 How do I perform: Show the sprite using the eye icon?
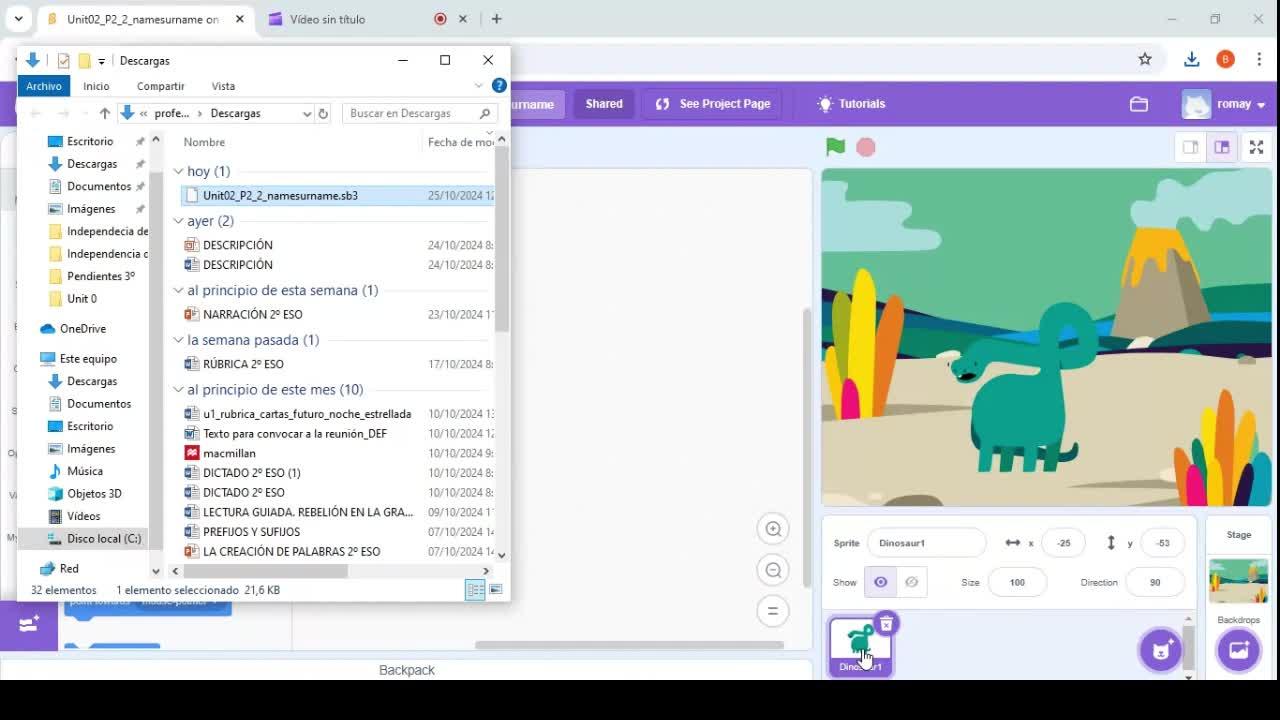tap(880, 582)
